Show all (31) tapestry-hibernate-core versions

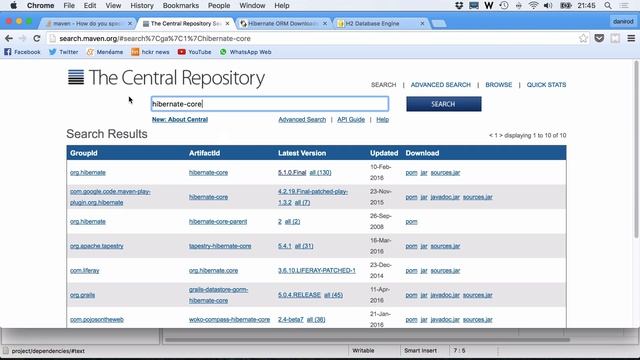(x=304, y=246)
